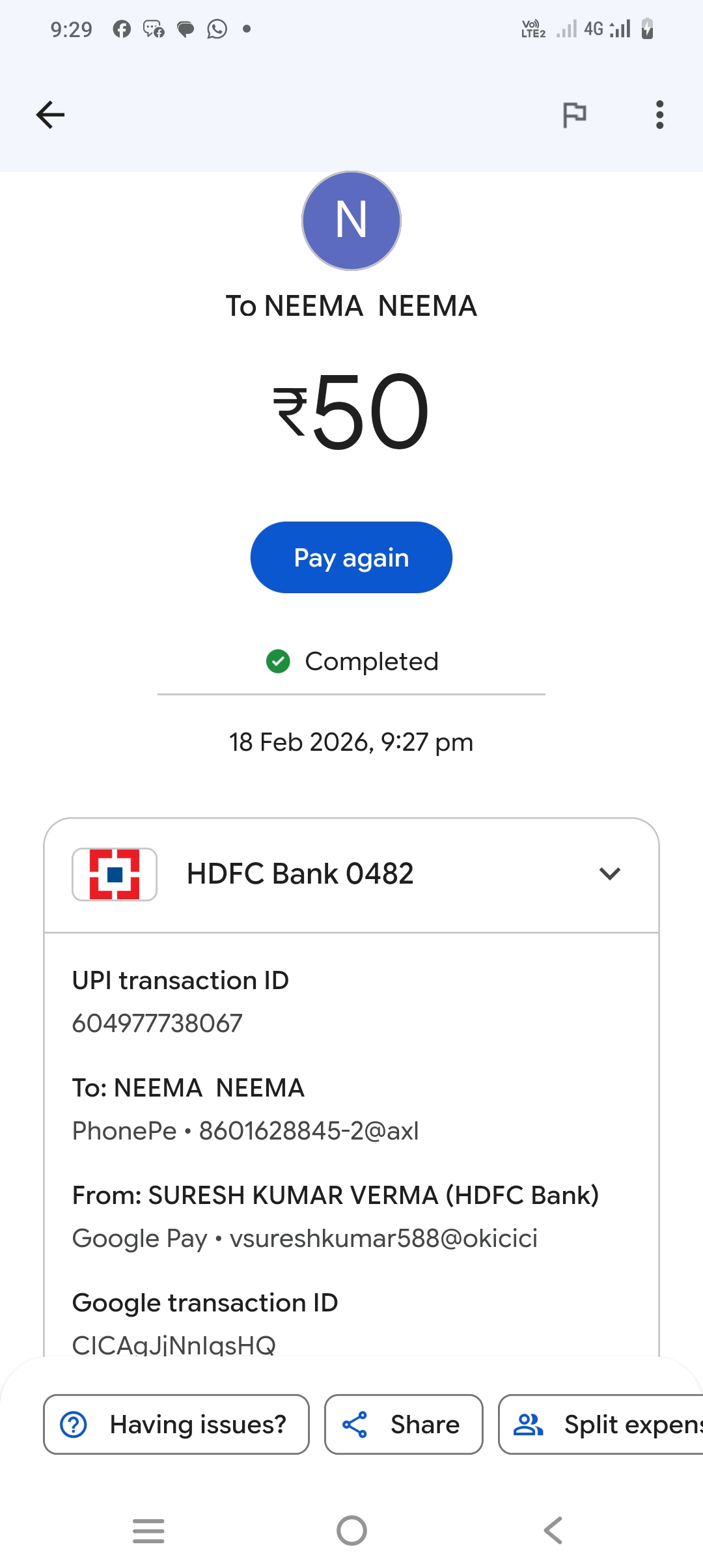Screen dimensions: 703x1568
Task: Tap the back arrow icon
Action: pos(50,115)
